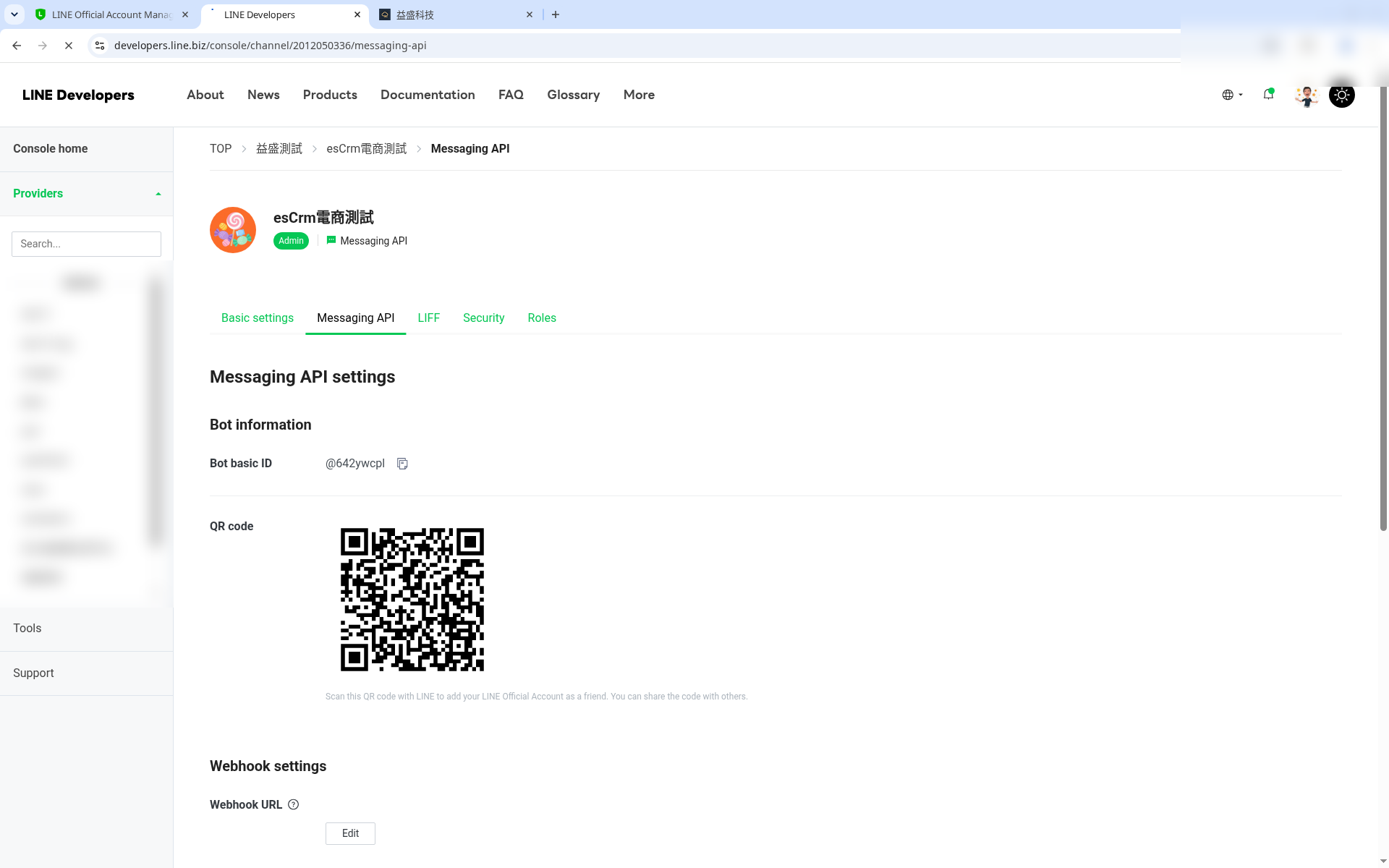The image size is (1389, 868).
Task: View site information icon in address bar
Action: (x=100, y=46)
